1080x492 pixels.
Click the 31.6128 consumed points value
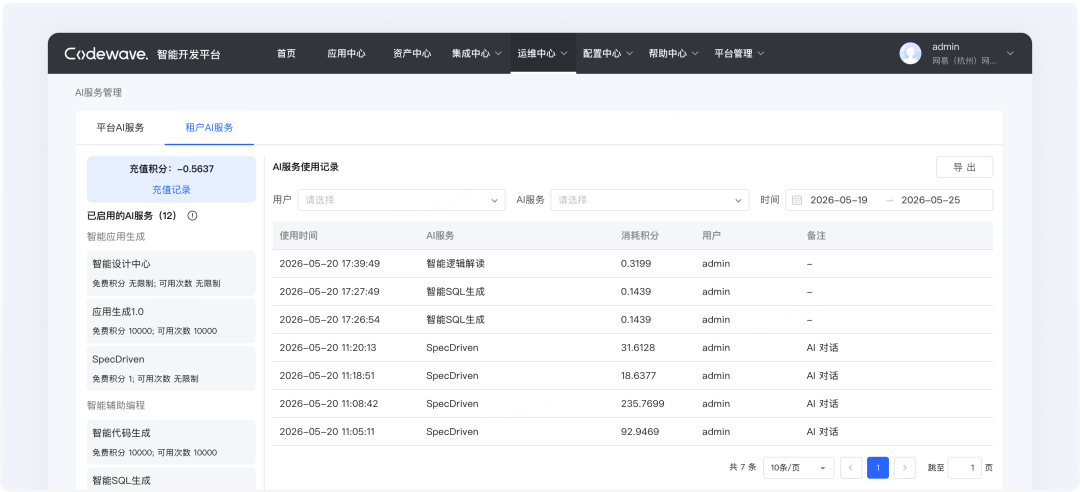[x=638, y=348]
